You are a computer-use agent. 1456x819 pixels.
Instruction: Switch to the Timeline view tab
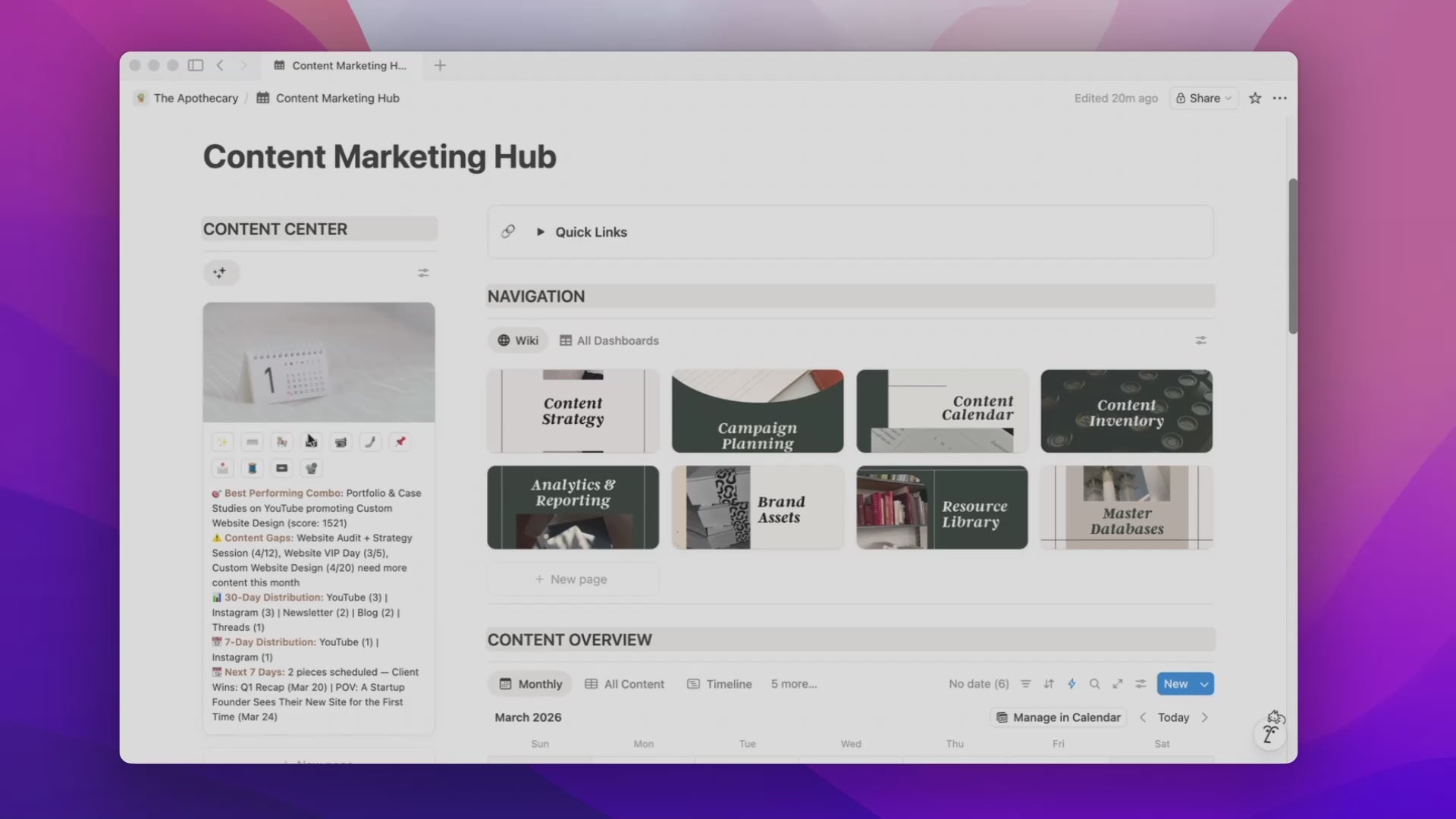click(720, 684)
